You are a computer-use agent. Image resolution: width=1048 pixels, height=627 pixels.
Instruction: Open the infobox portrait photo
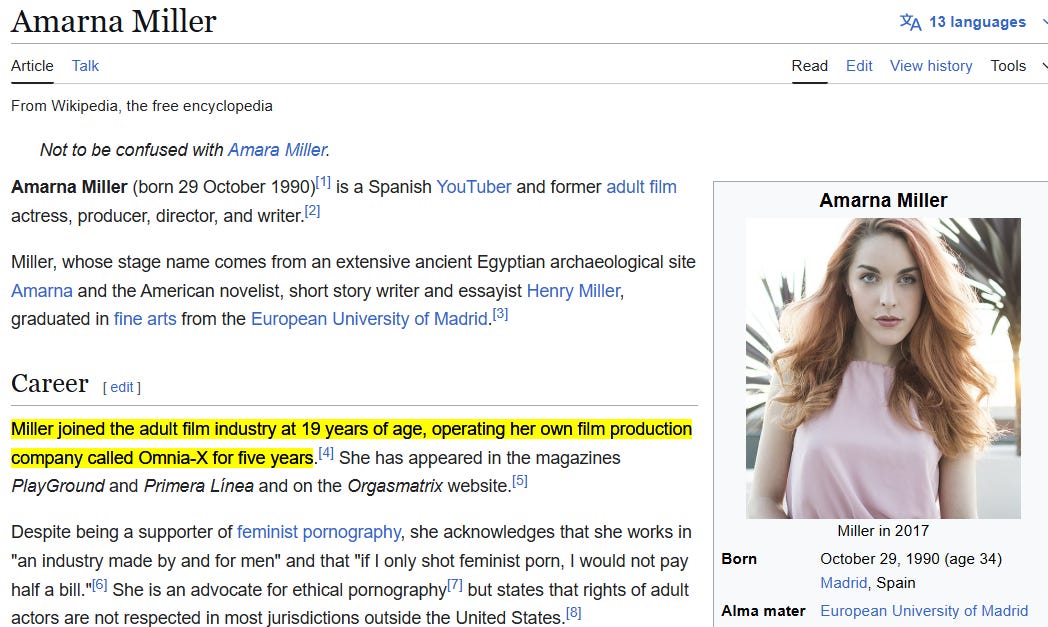pos(883,368)
